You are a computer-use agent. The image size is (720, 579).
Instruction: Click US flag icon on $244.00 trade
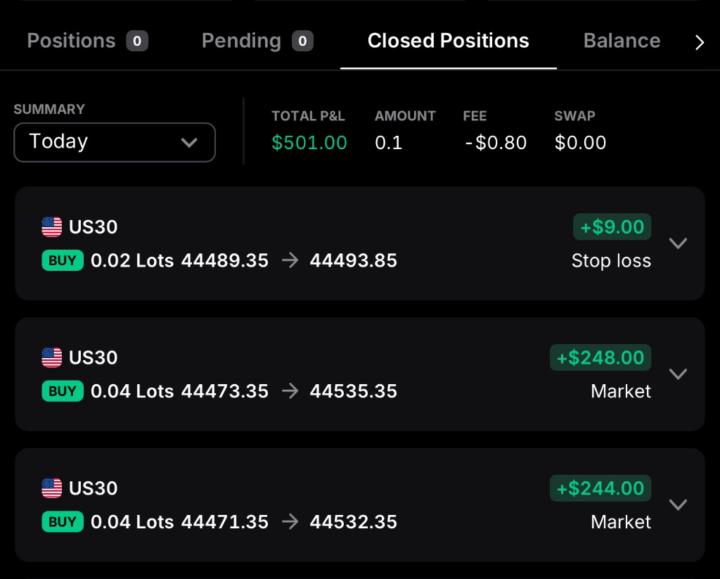pos(52,488)
